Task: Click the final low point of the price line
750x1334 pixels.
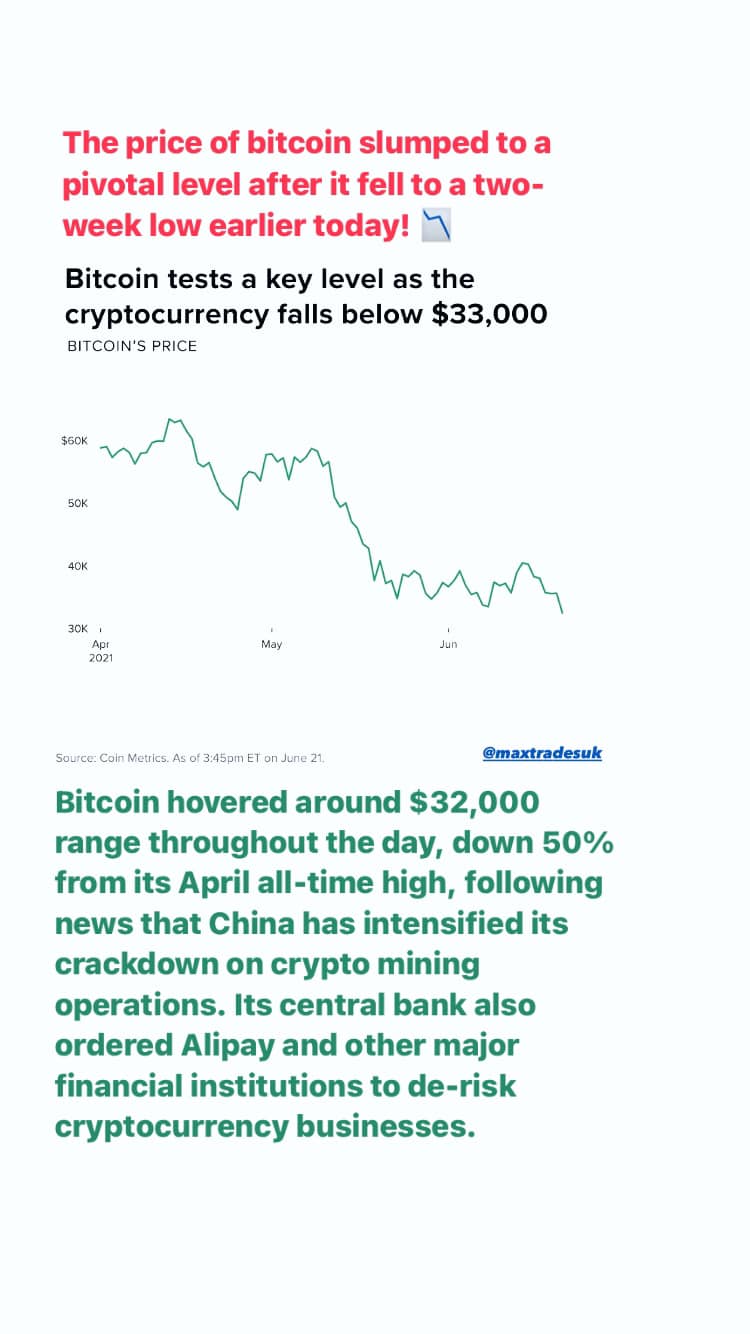Action: tap(562, 613)
